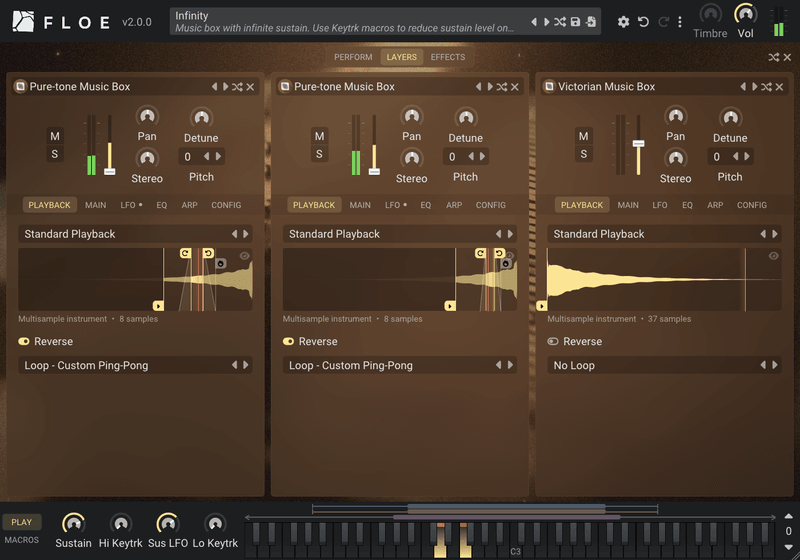Raise keyboard octave with up arrow
This screenshot has width=800, height=560.
[788, 516]
